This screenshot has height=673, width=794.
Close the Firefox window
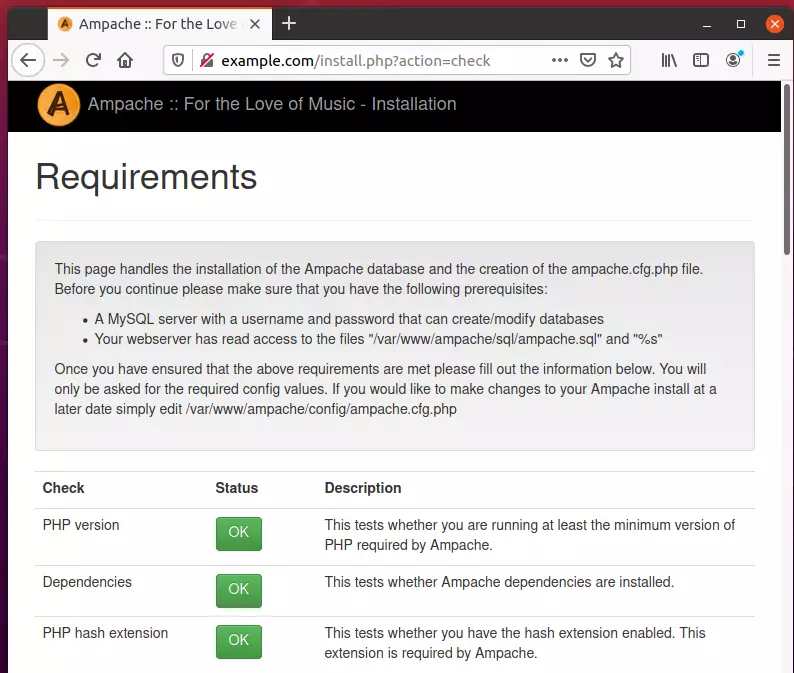775,24
